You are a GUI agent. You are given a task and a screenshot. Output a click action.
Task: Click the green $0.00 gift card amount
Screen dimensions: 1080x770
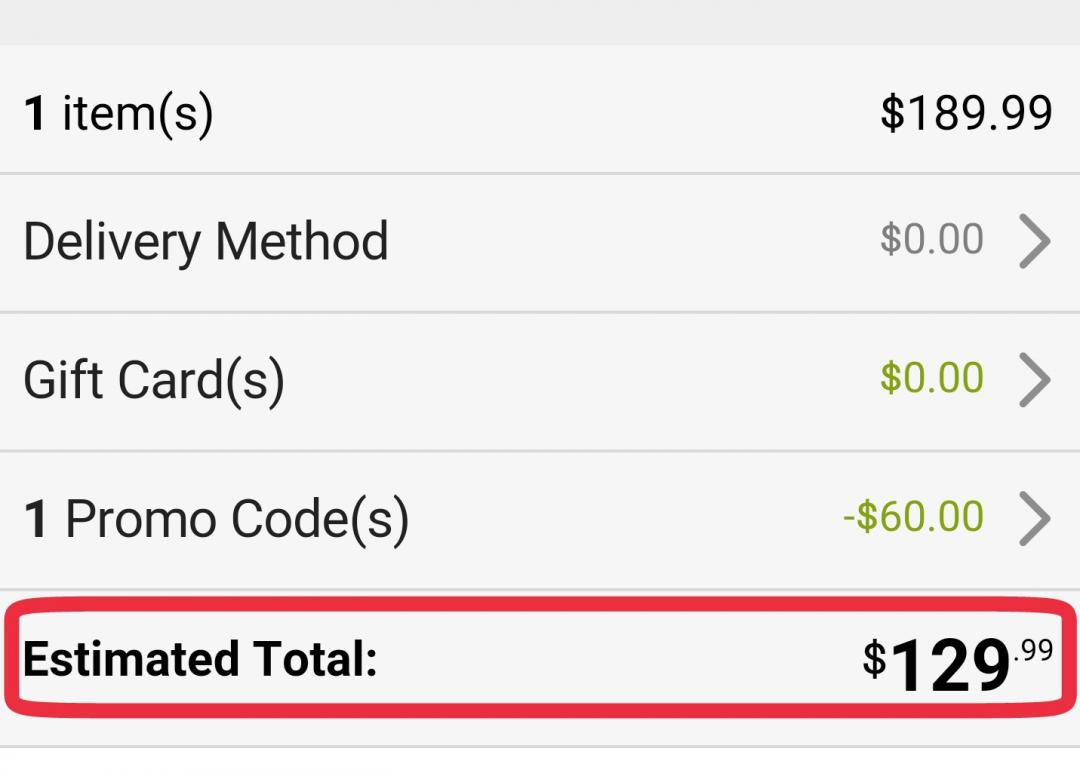click(x=932, y=378)
